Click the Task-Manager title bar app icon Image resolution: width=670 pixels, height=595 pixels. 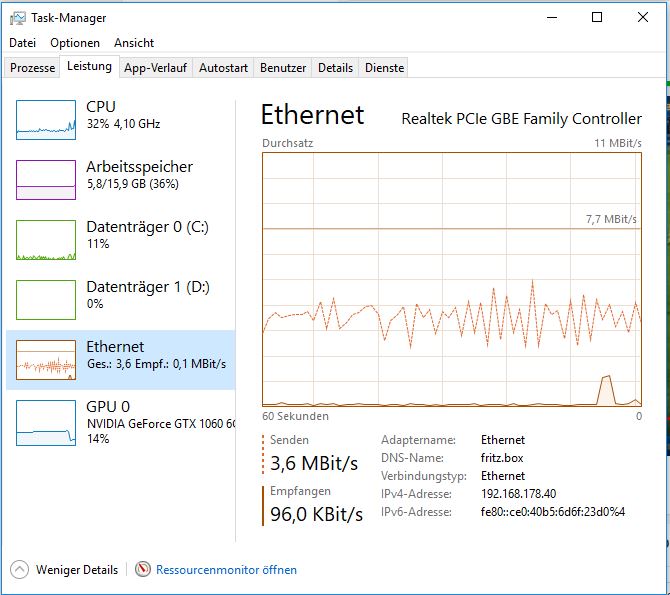(x=18, y=18)
